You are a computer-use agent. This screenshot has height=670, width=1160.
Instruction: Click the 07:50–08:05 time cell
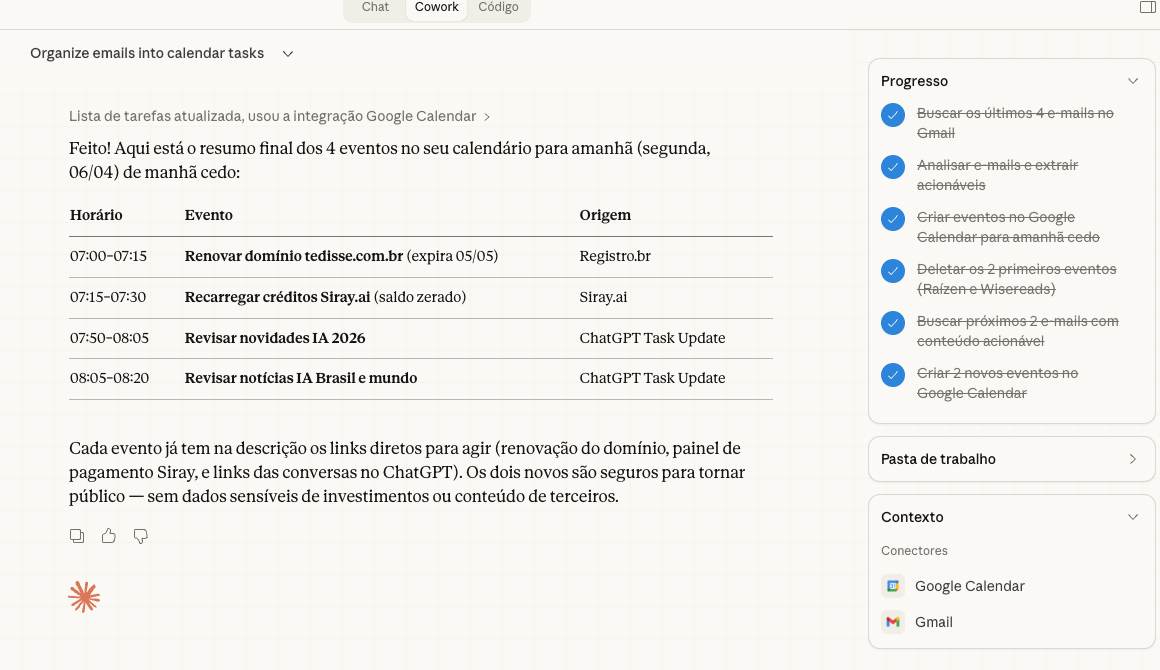coord(109,338)
